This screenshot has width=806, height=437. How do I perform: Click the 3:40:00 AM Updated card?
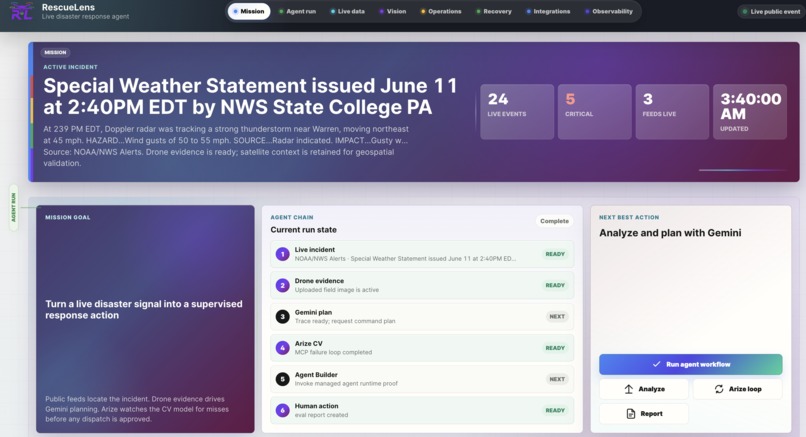750,112
